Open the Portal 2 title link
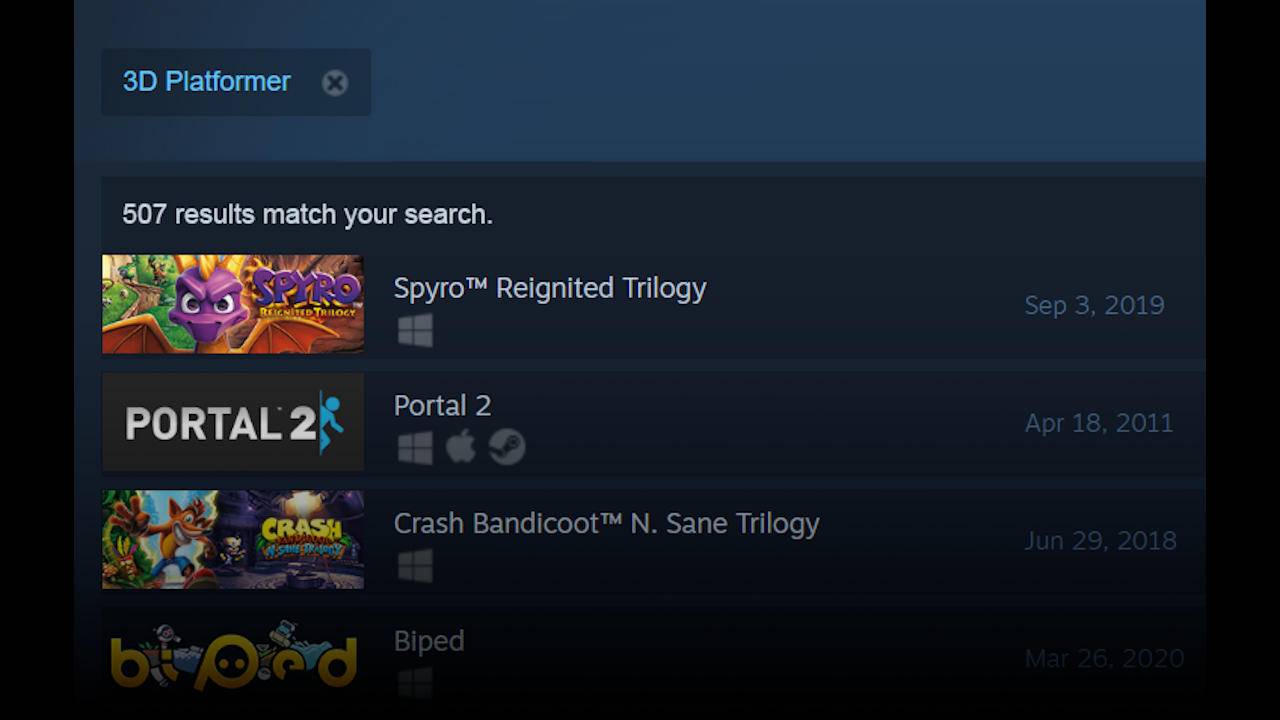This screenshot has width=1280, height=720. (442, 405)
